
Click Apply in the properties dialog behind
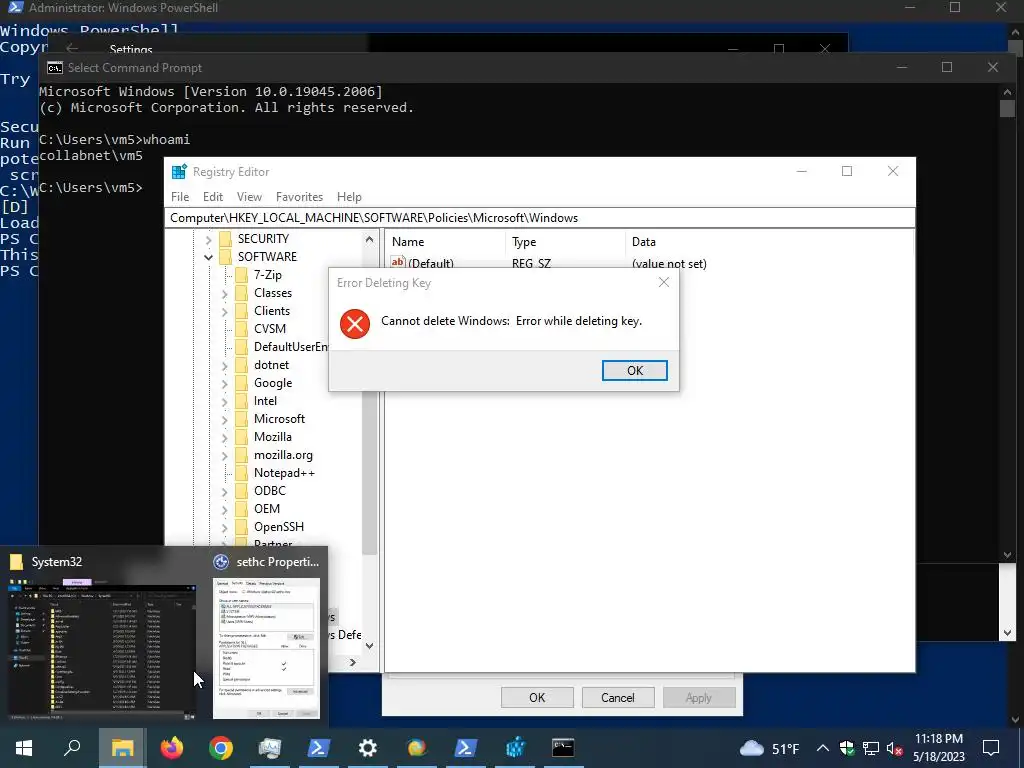point(698,697)
